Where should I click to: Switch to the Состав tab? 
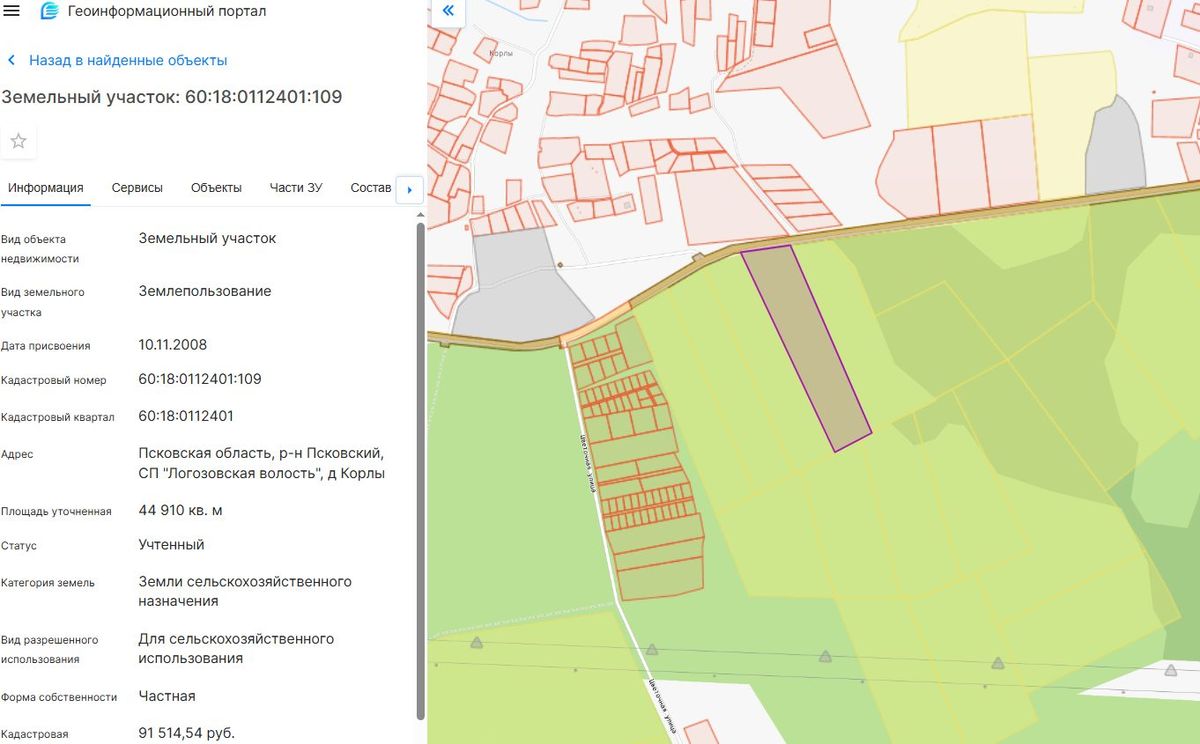click(x=370, y=188)
